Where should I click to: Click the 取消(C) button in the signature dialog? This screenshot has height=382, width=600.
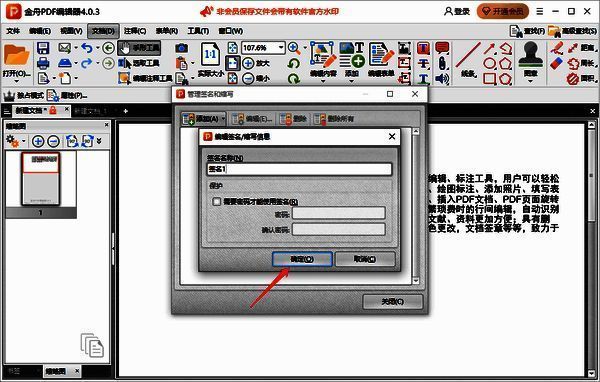click(x=365, y=259)
